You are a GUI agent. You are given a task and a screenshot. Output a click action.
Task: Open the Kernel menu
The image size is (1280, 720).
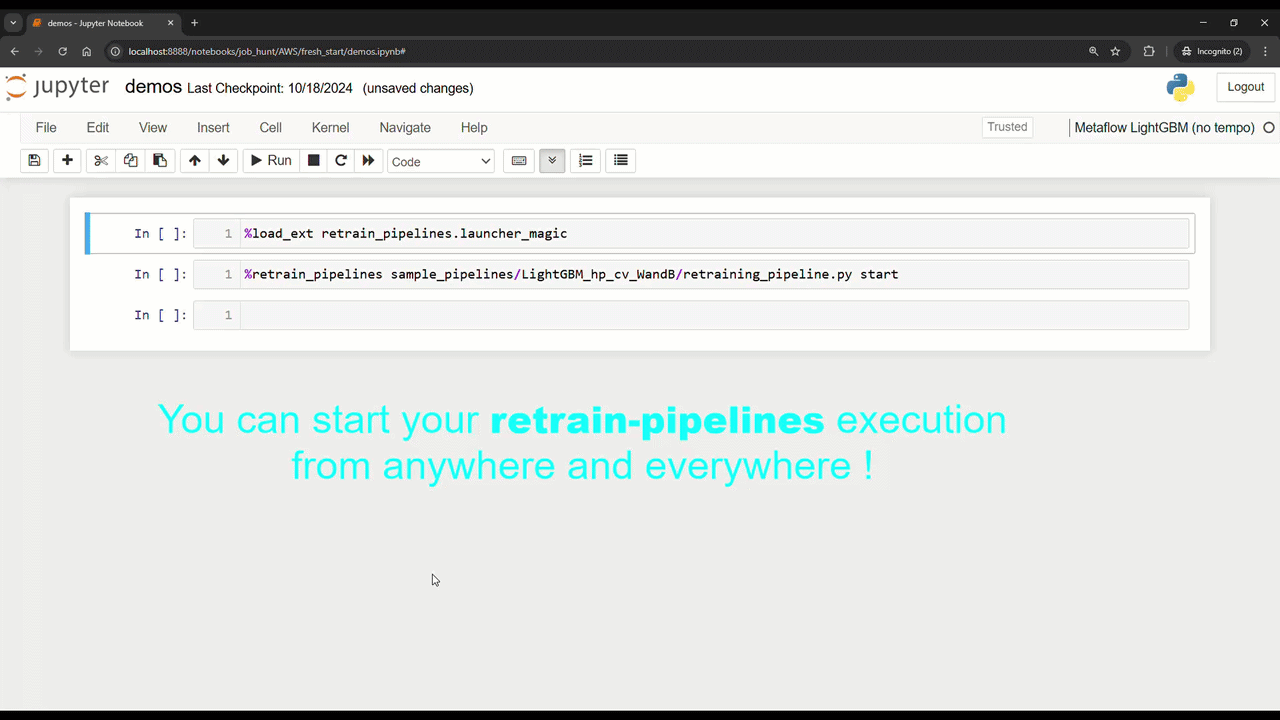tap(330, 127)
